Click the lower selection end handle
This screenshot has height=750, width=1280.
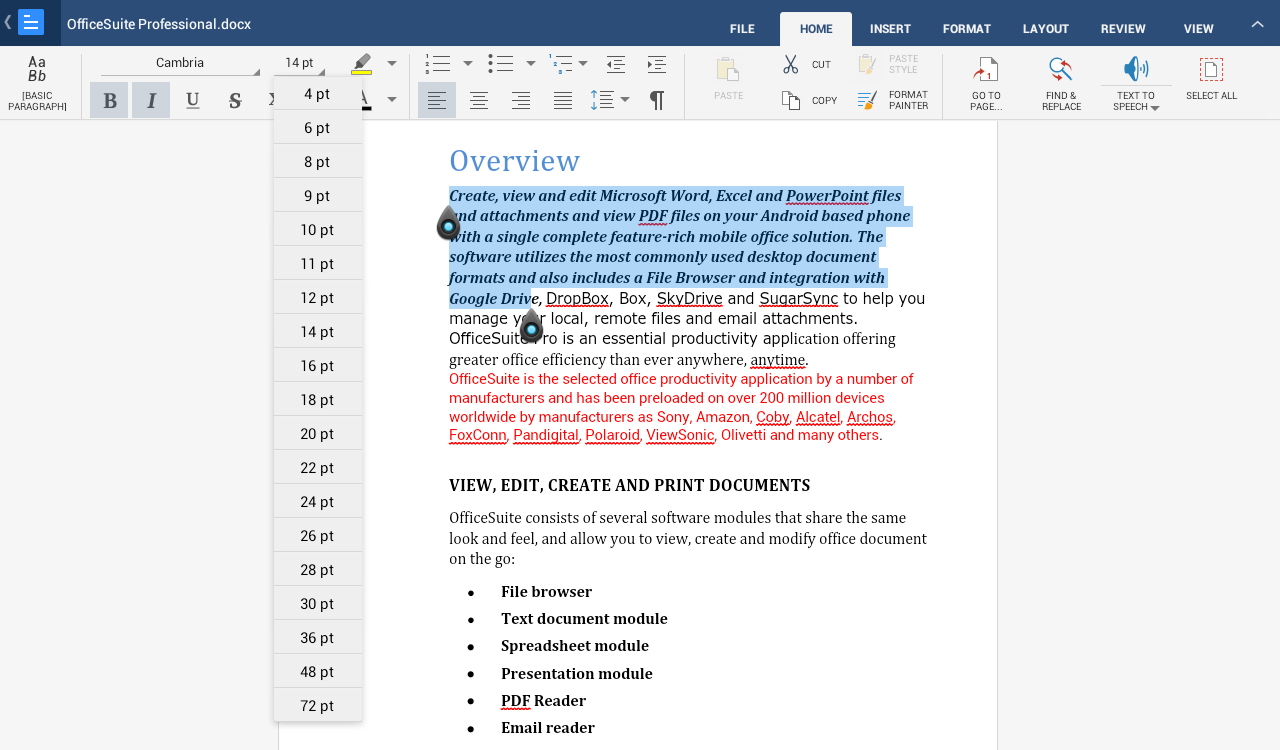pos(531,327)
